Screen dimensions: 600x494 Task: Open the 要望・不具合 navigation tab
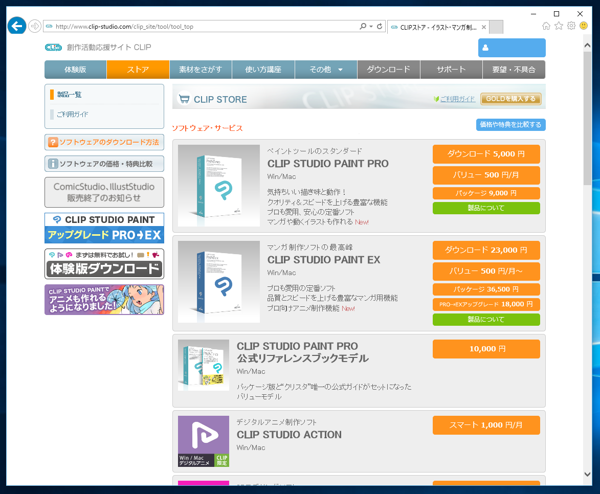click(x=514, y=70)
